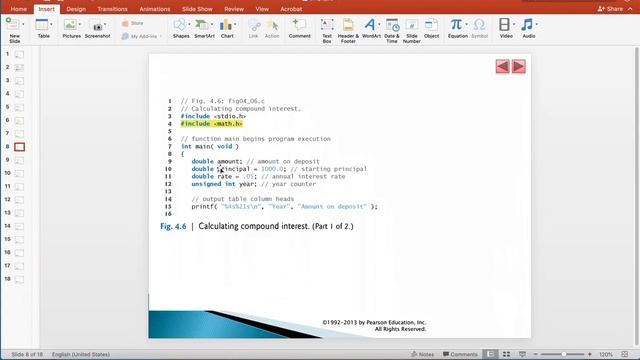Select slide 12 thumbnail

19,200
